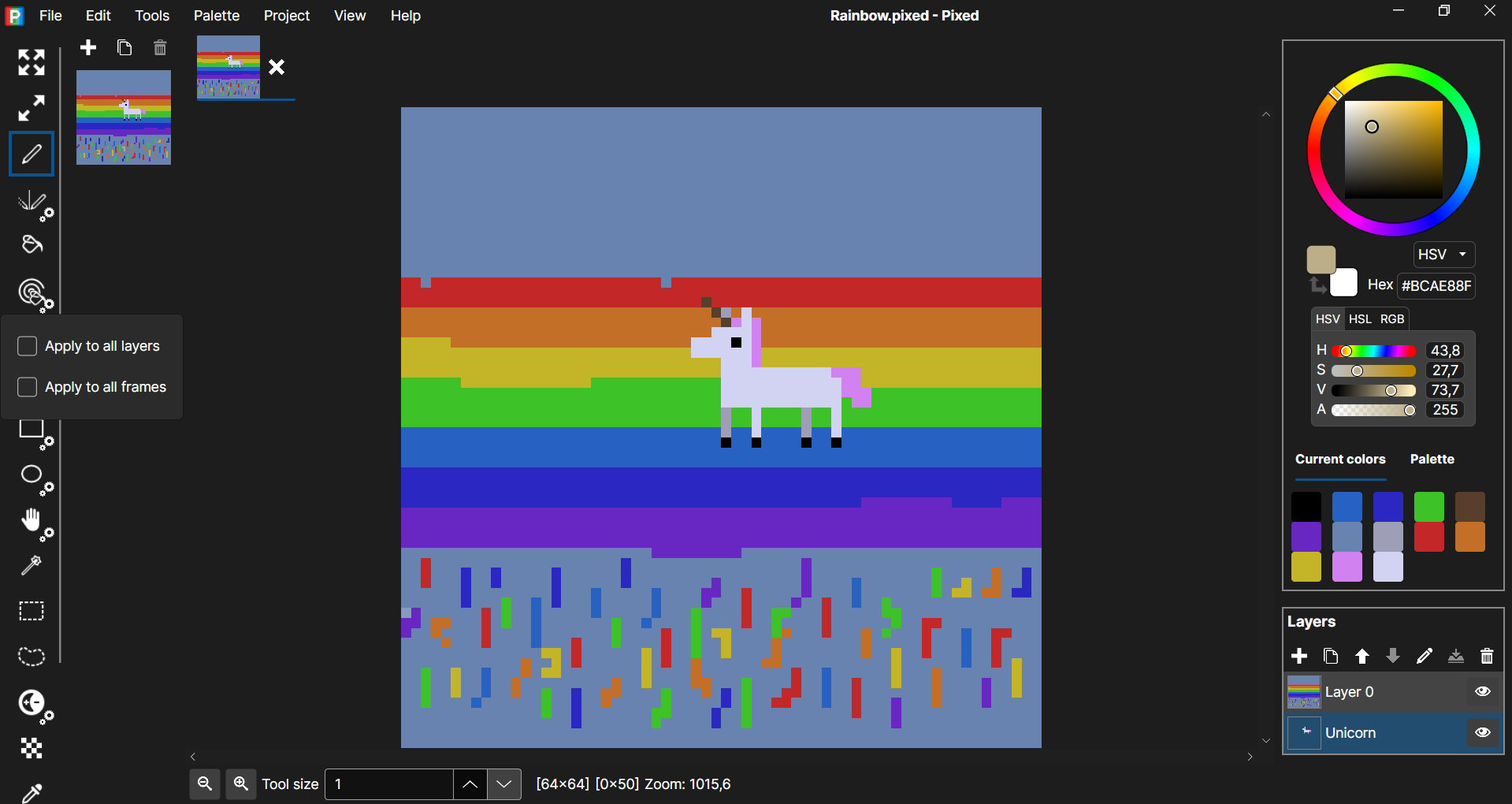This screenshot has width=1512, height=804.
Task: Open the Edit menu
Action: [x=98, y=16]
